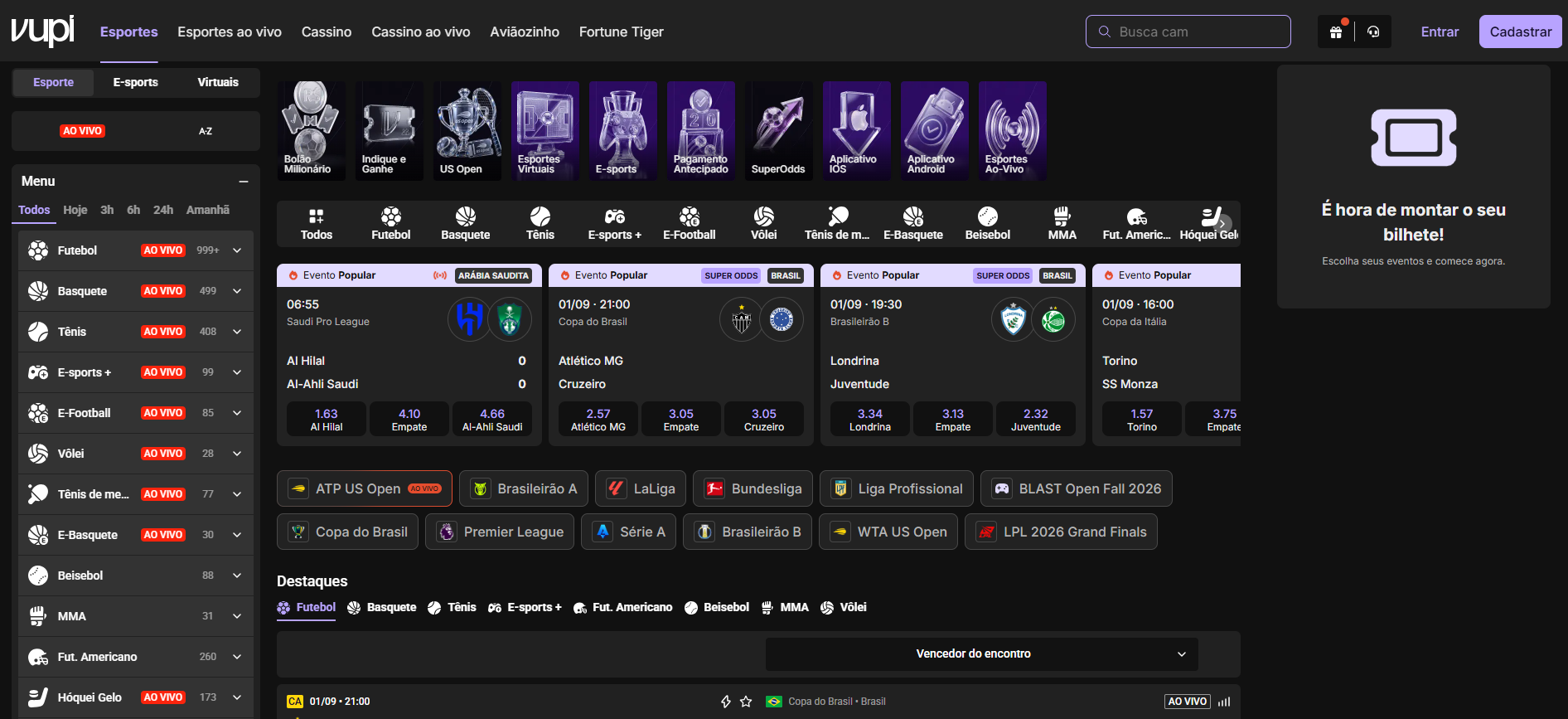Select the Beisebol icon in sports bar
The image size is (1568, 719).
click(988, 216)
